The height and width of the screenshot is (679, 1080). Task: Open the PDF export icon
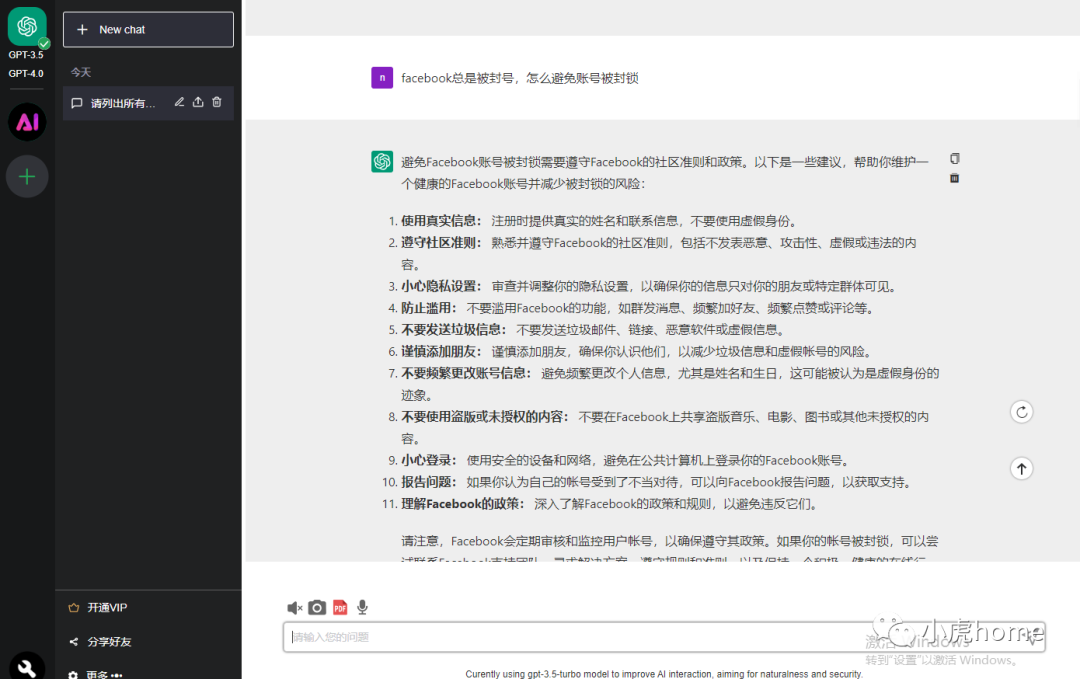tap(340, 607)
